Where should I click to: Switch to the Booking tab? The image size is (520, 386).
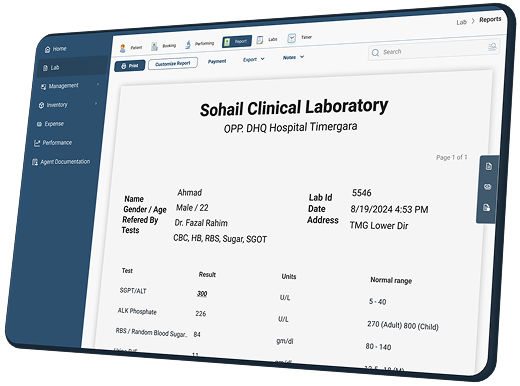coord(163,46)
